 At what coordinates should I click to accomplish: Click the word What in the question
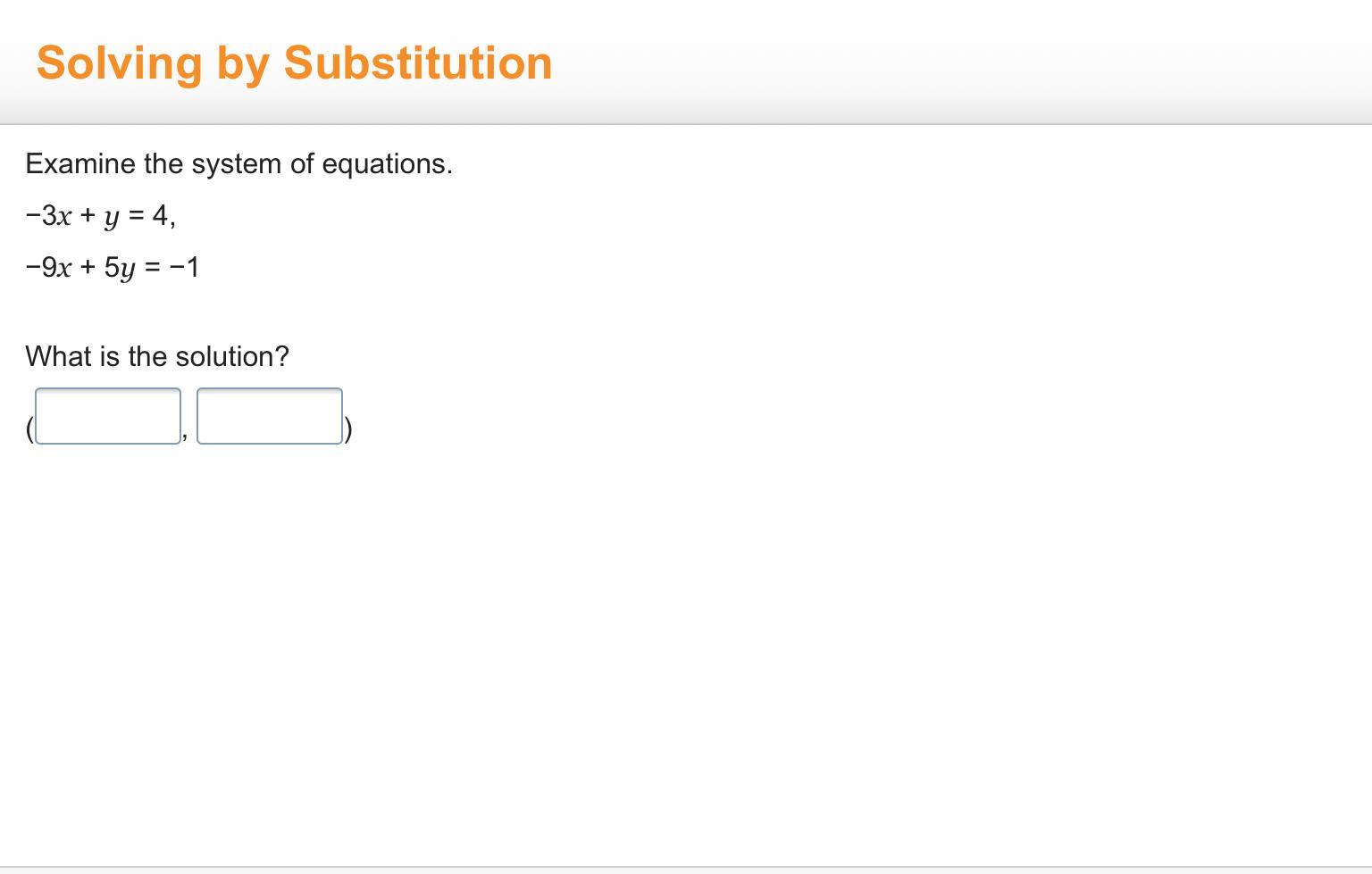click(59, 357)
